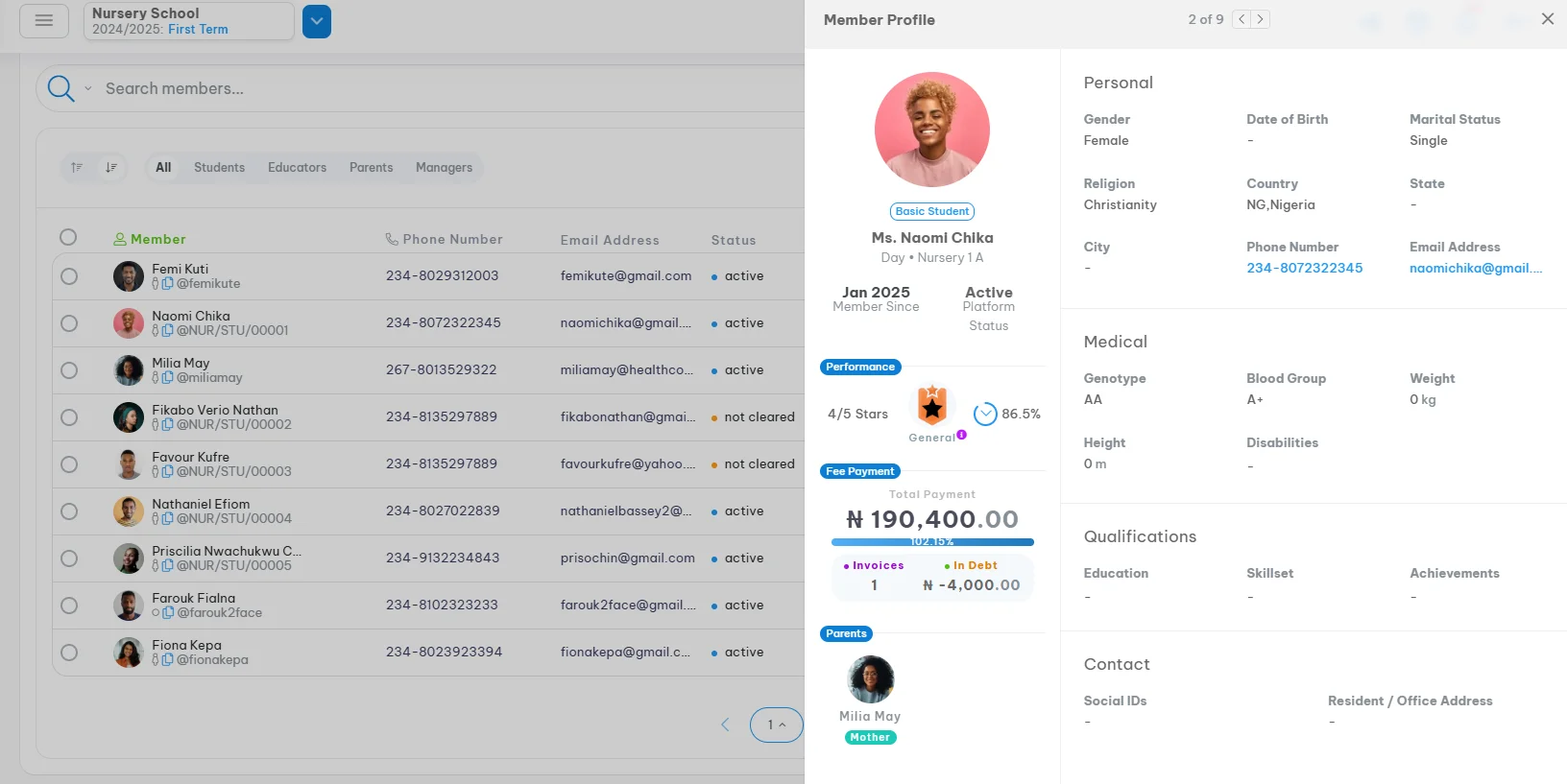Expand the school term blue dropdown

coord(317,21)
